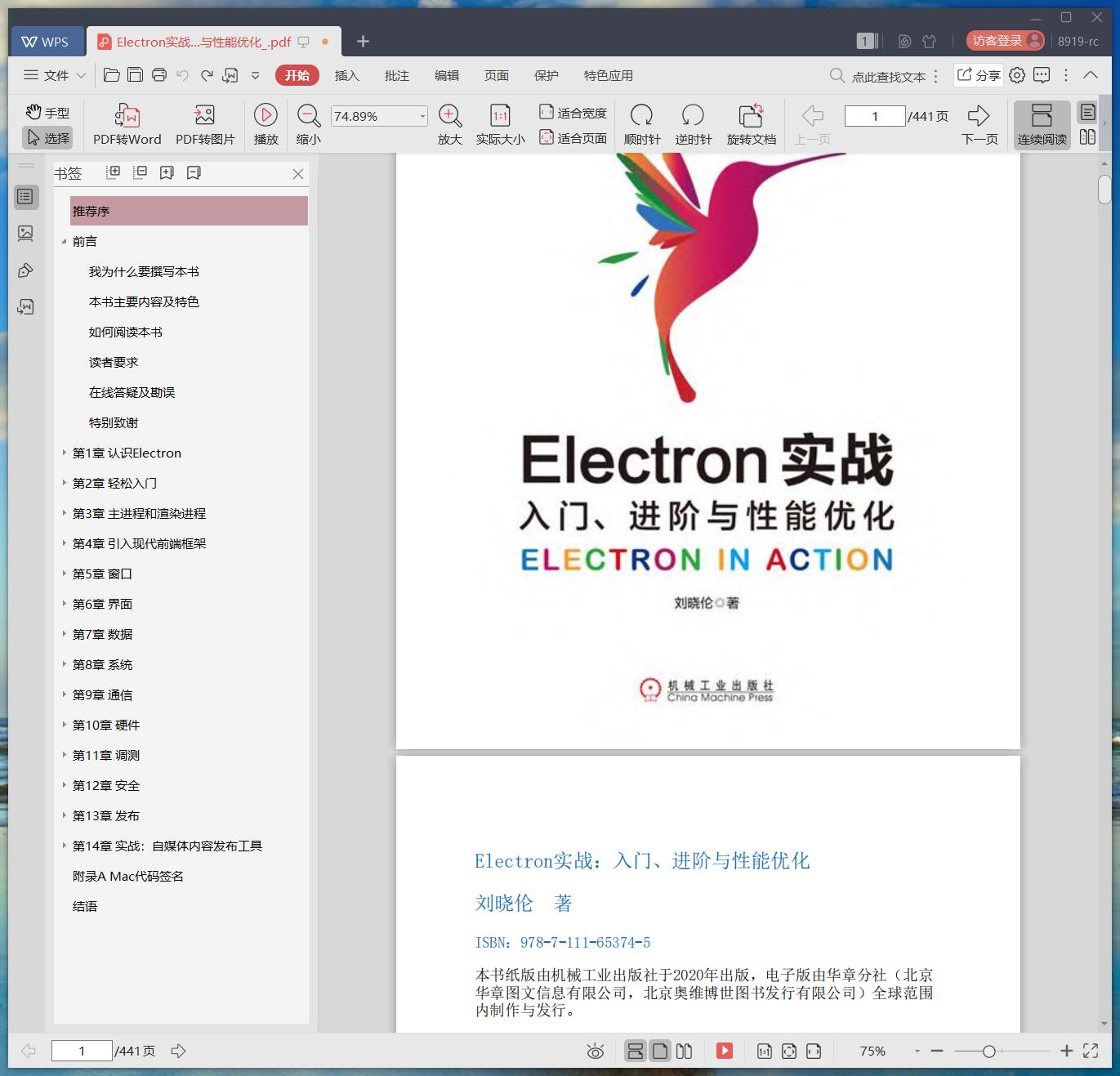Open the 文件 menu
1120x1076 pixels.
[46, 75]
